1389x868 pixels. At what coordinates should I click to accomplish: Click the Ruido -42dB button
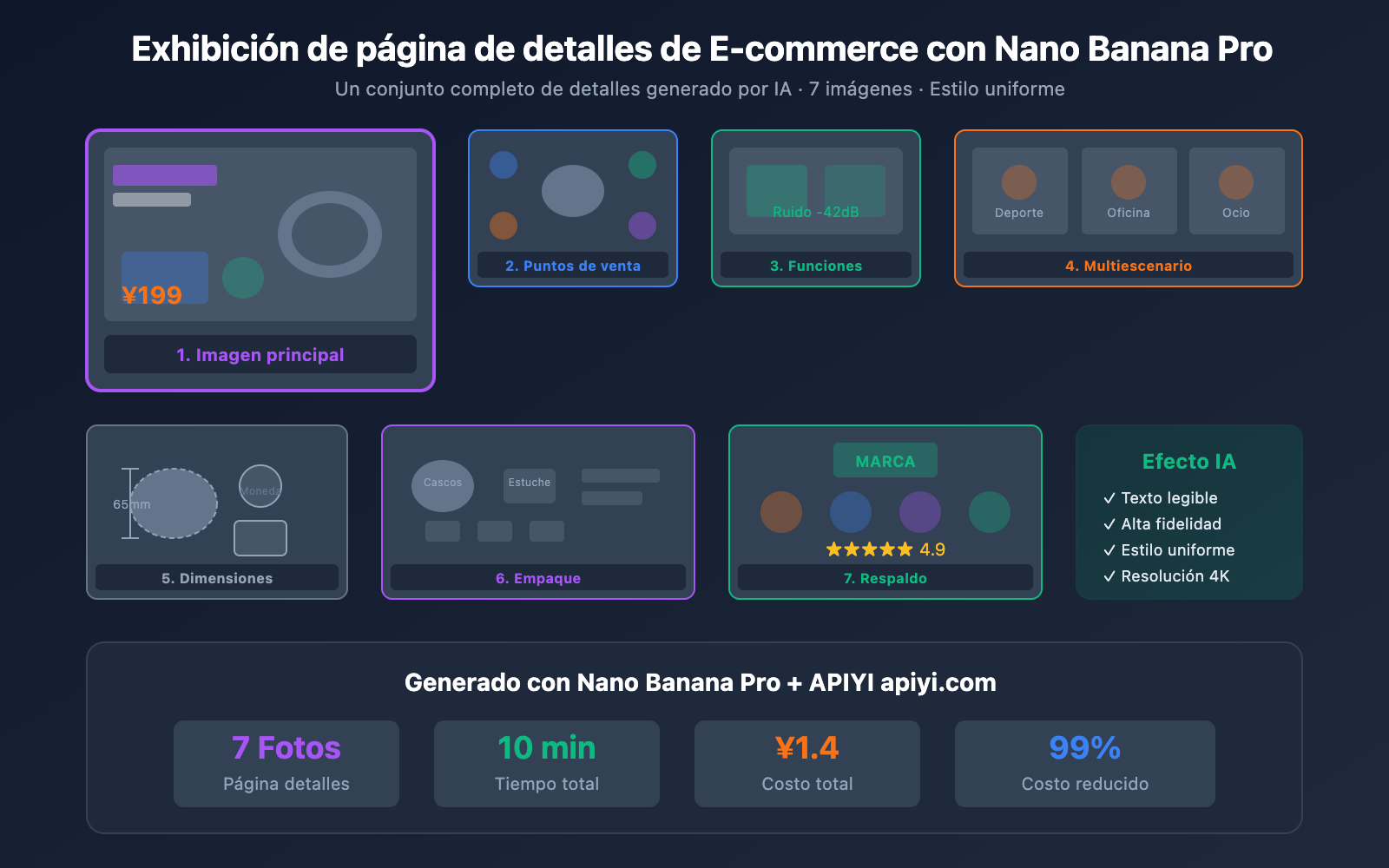pyautogui.click(x=815, y=210)
